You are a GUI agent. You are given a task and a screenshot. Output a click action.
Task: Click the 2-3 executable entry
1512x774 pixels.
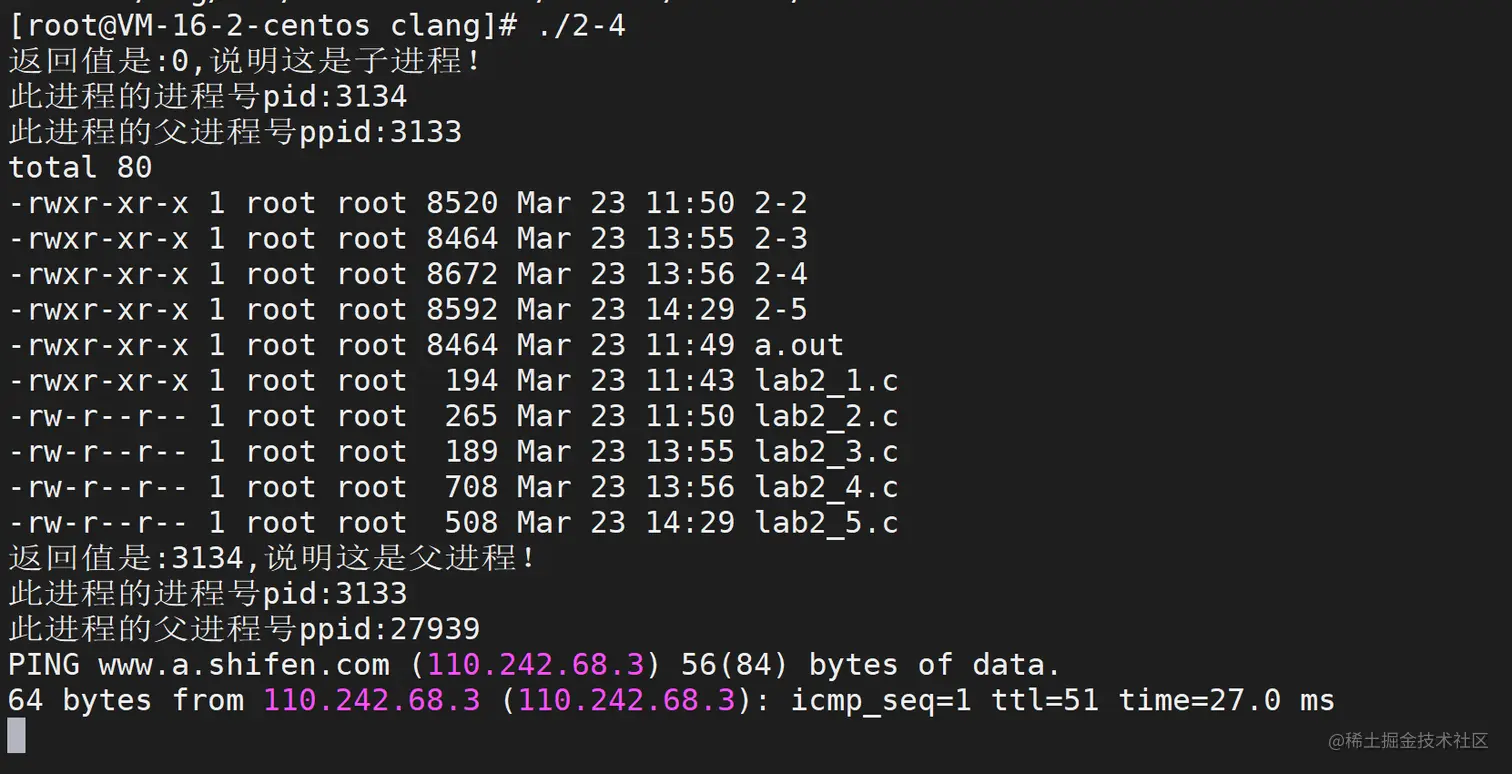[x=781, y=239]
